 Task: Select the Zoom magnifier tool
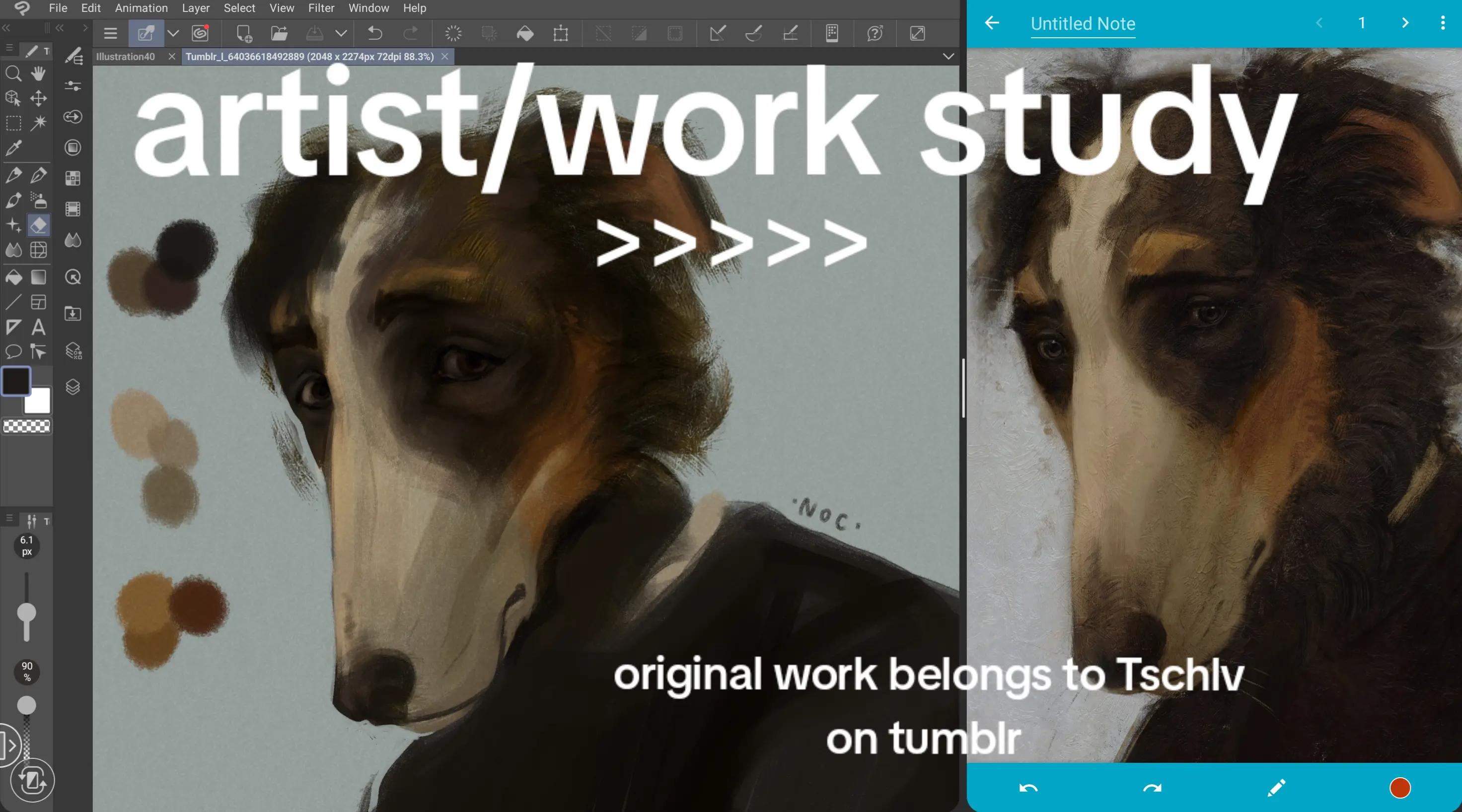13,74
